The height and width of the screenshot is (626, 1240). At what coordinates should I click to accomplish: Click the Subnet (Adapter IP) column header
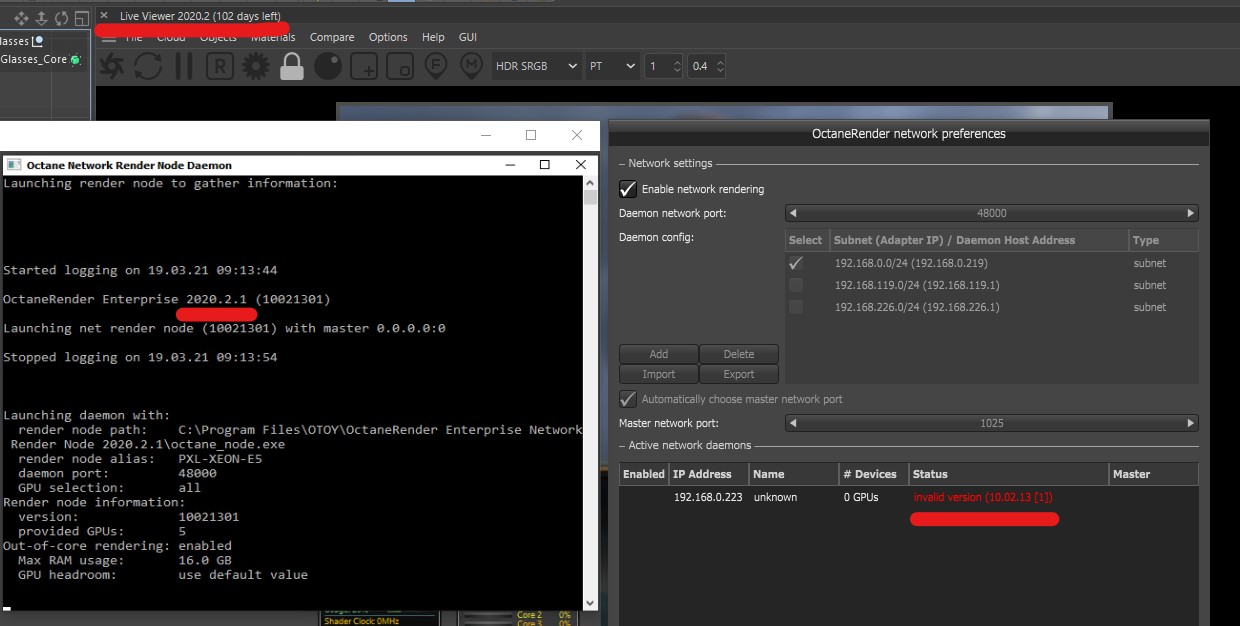(x=977, y=240)
